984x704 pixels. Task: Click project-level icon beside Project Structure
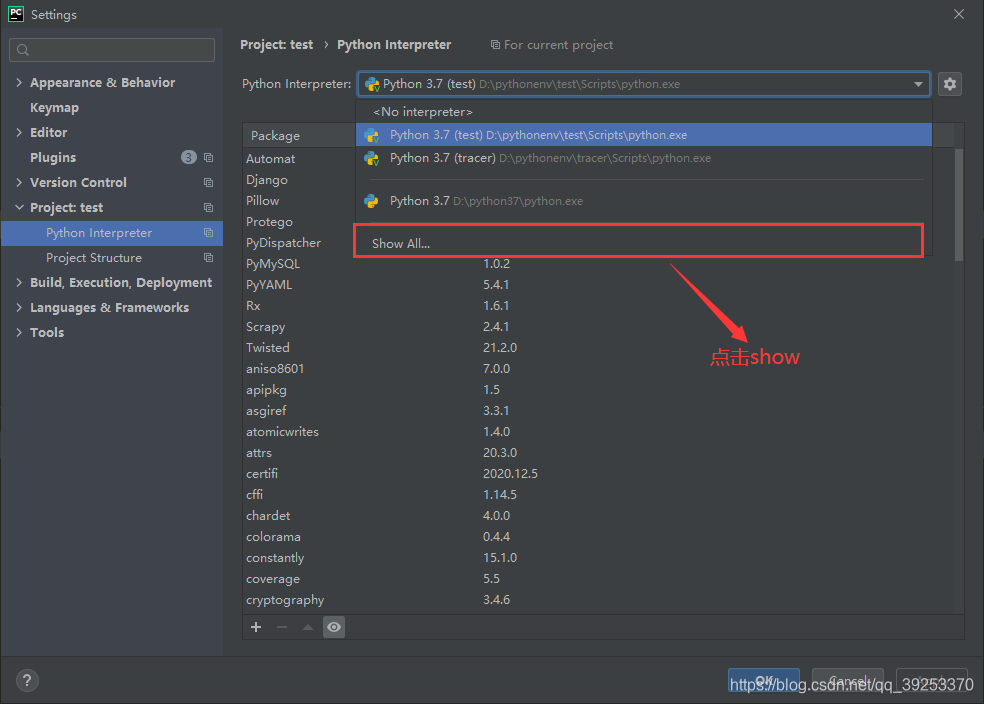[208, 258]
